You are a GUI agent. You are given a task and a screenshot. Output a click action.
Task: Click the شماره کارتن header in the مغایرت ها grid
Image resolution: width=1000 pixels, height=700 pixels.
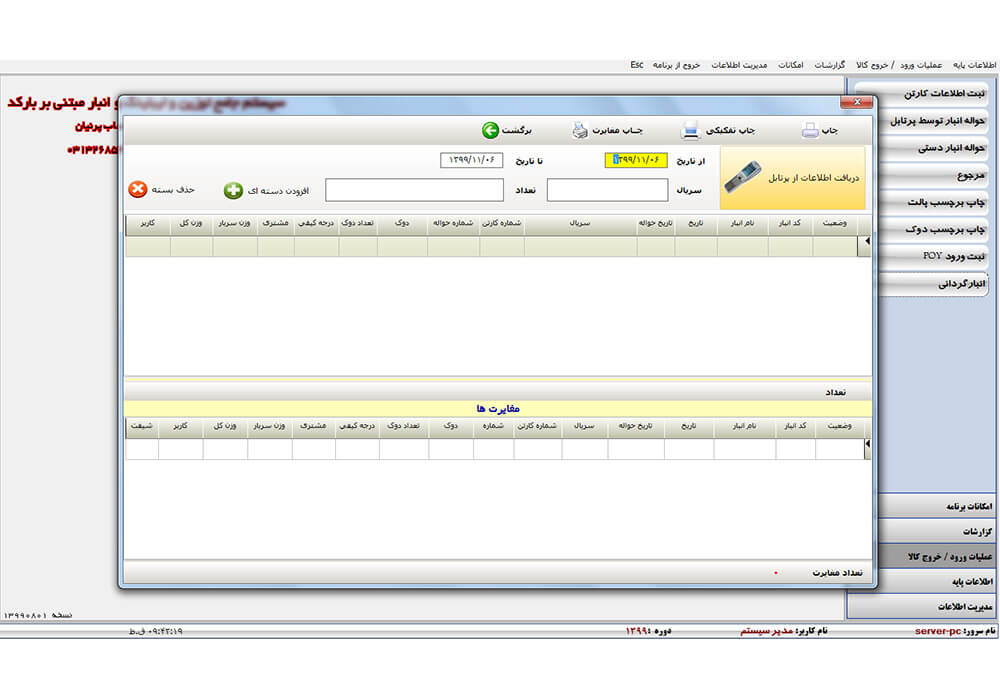(x=537, y=426)
